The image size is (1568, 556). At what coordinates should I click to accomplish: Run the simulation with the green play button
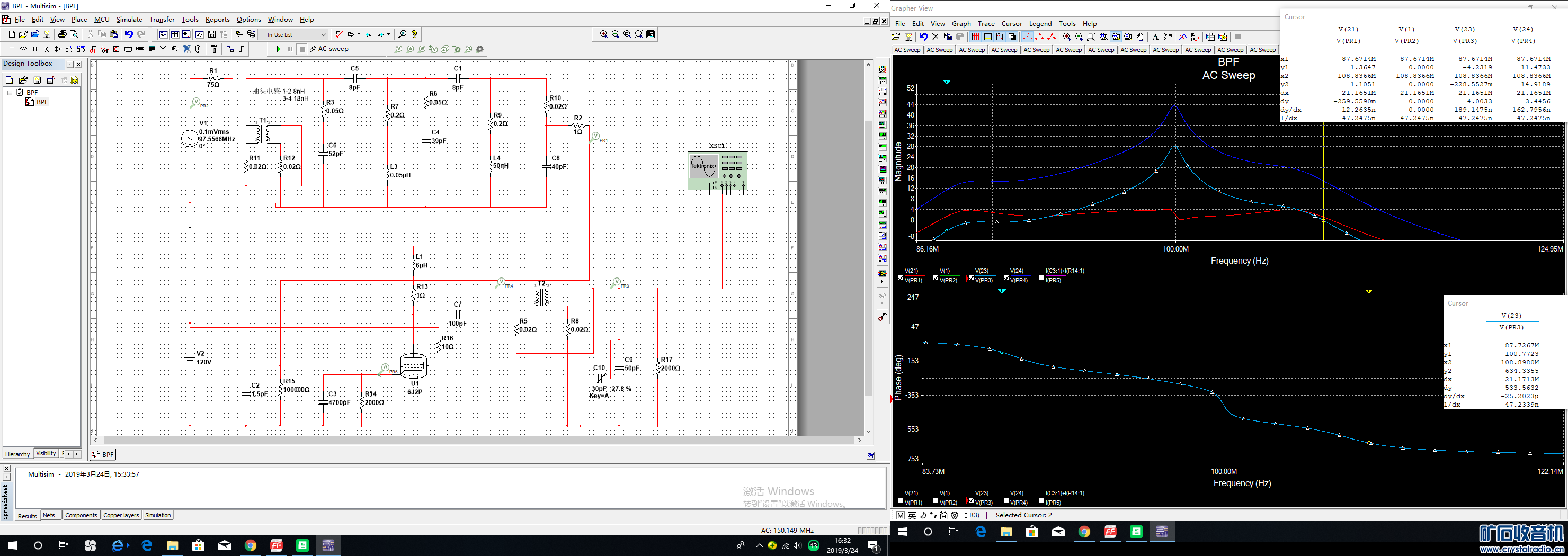[278, 49]
